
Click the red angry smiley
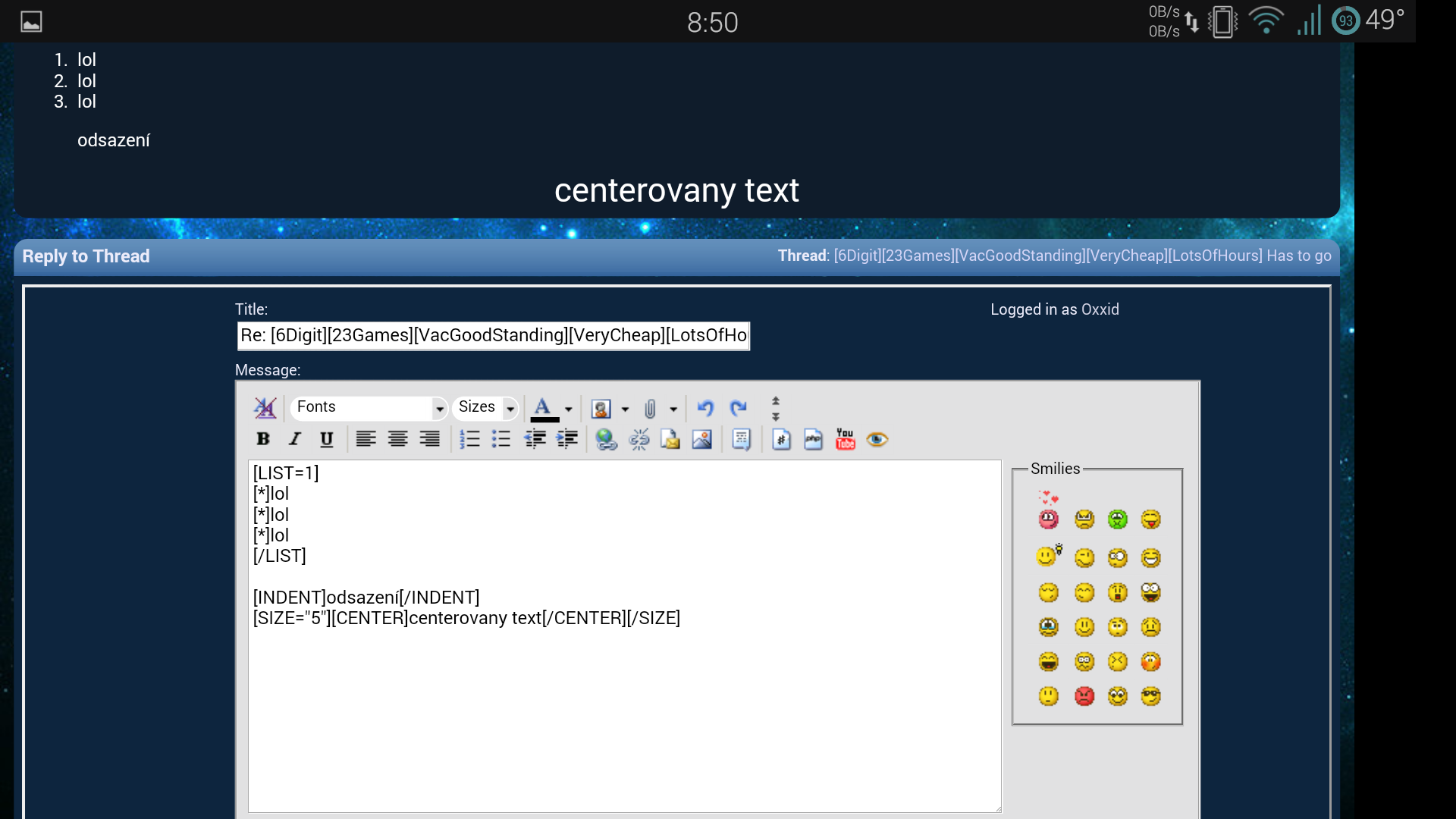(x=1084, y=696)
